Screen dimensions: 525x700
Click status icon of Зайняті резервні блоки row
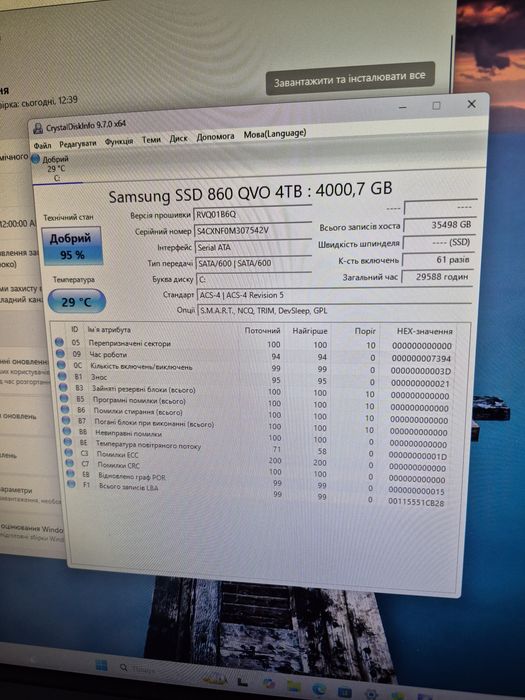(x=63, y=388)
